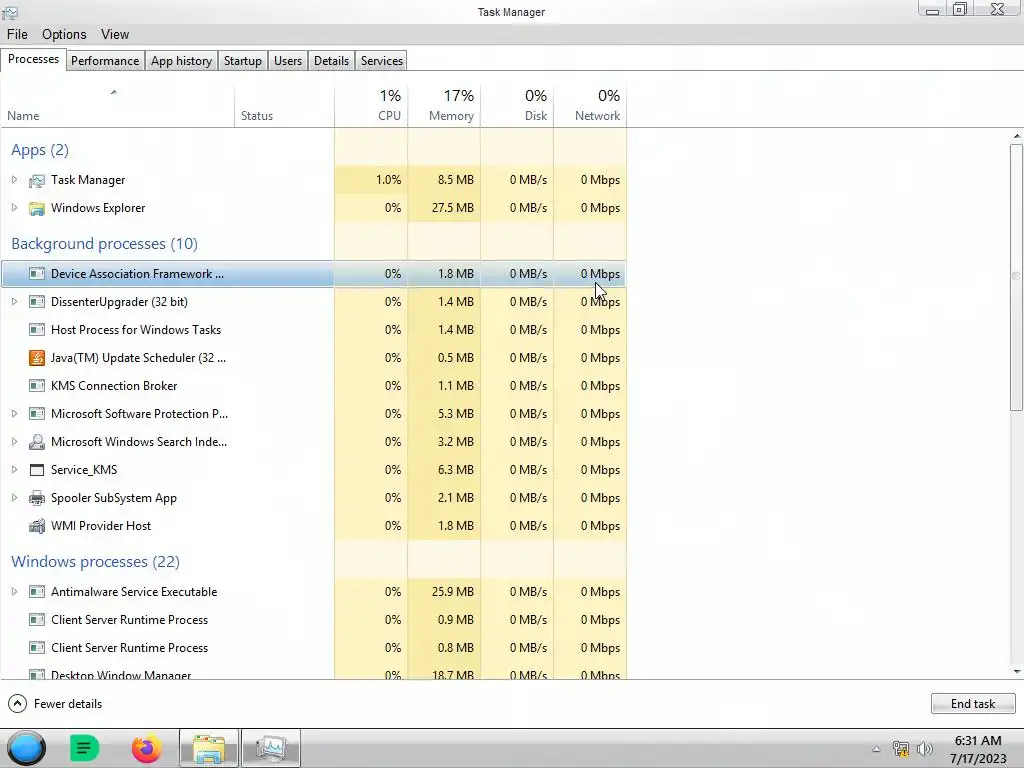The image size is (1024, 768).
Task: Click the Fewer details link
Action: 68,703
